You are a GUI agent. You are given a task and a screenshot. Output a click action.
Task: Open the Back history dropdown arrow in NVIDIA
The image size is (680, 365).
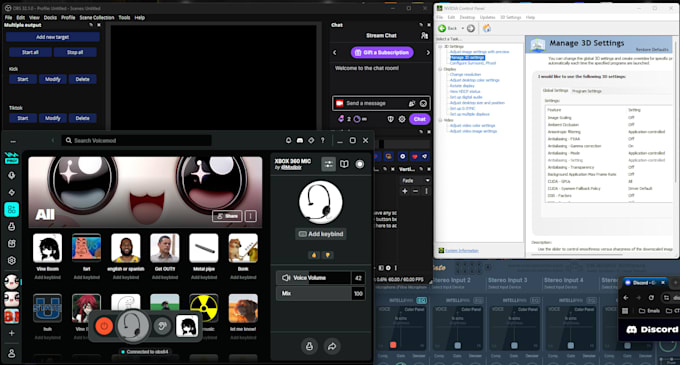pyautogui.click(x=463, y=28)
